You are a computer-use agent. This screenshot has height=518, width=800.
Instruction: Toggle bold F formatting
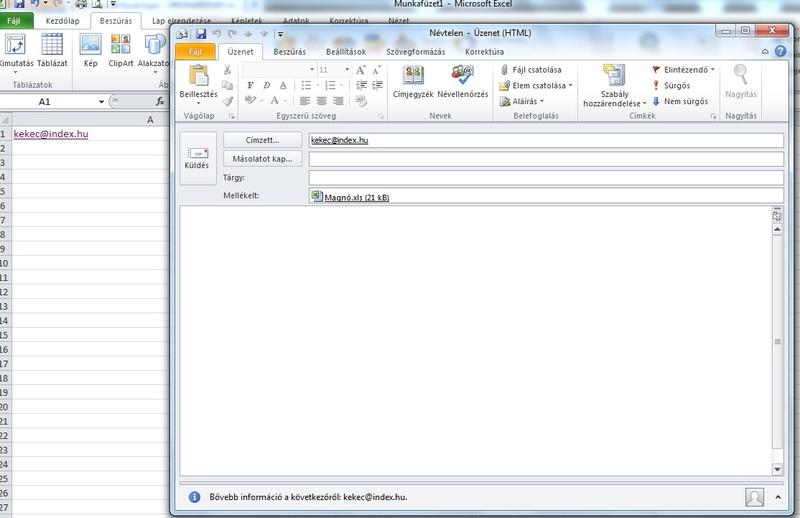[250, 85]
